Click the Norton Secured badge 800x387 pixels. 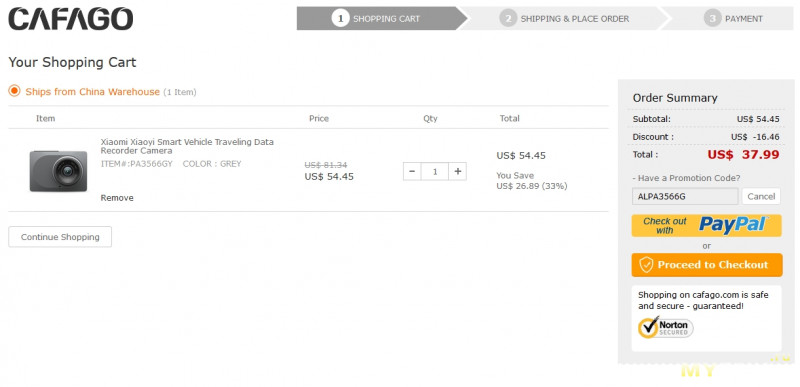tap(666, 327)
